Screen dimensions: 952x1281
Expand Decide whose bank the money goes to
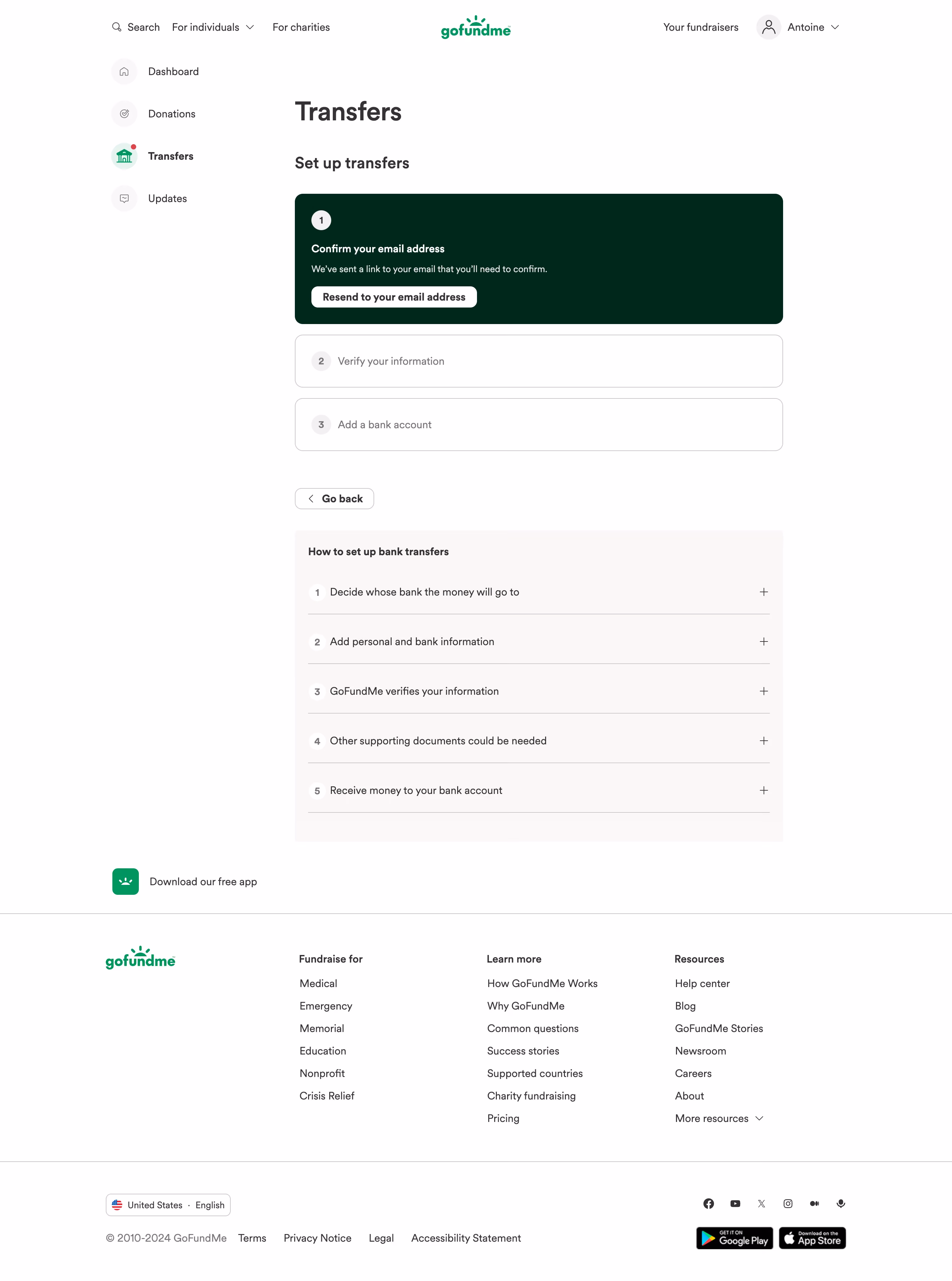click(539, 592)
